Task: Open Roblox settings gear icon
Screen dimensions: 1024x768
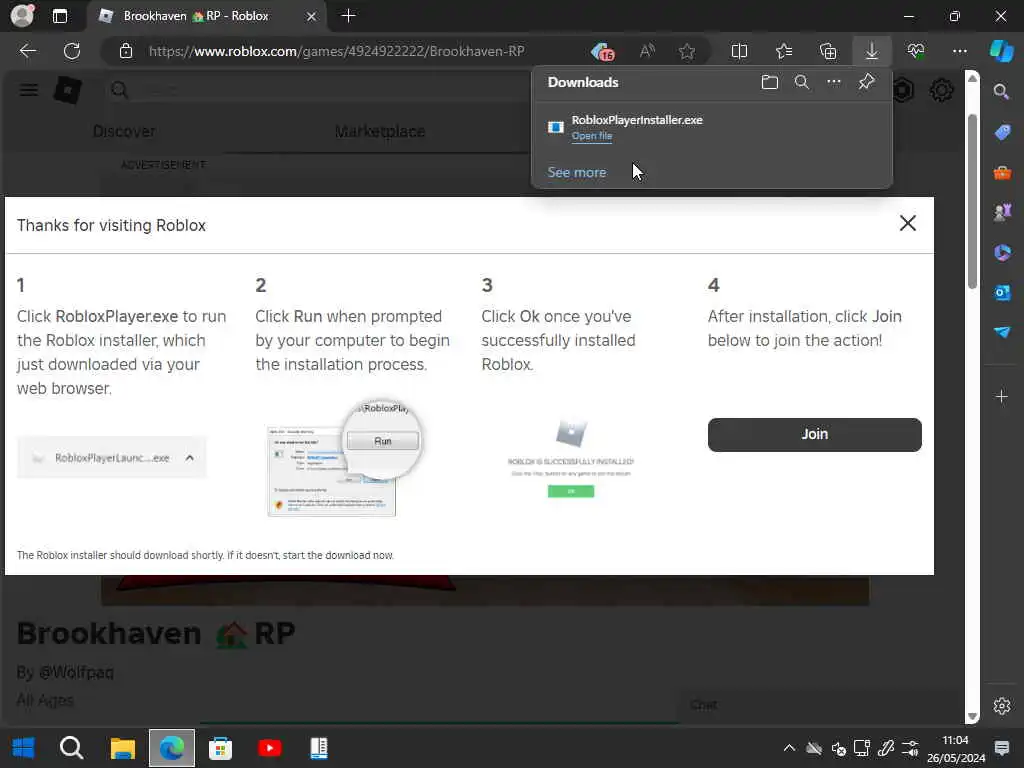Action: [x=941, y=89]
